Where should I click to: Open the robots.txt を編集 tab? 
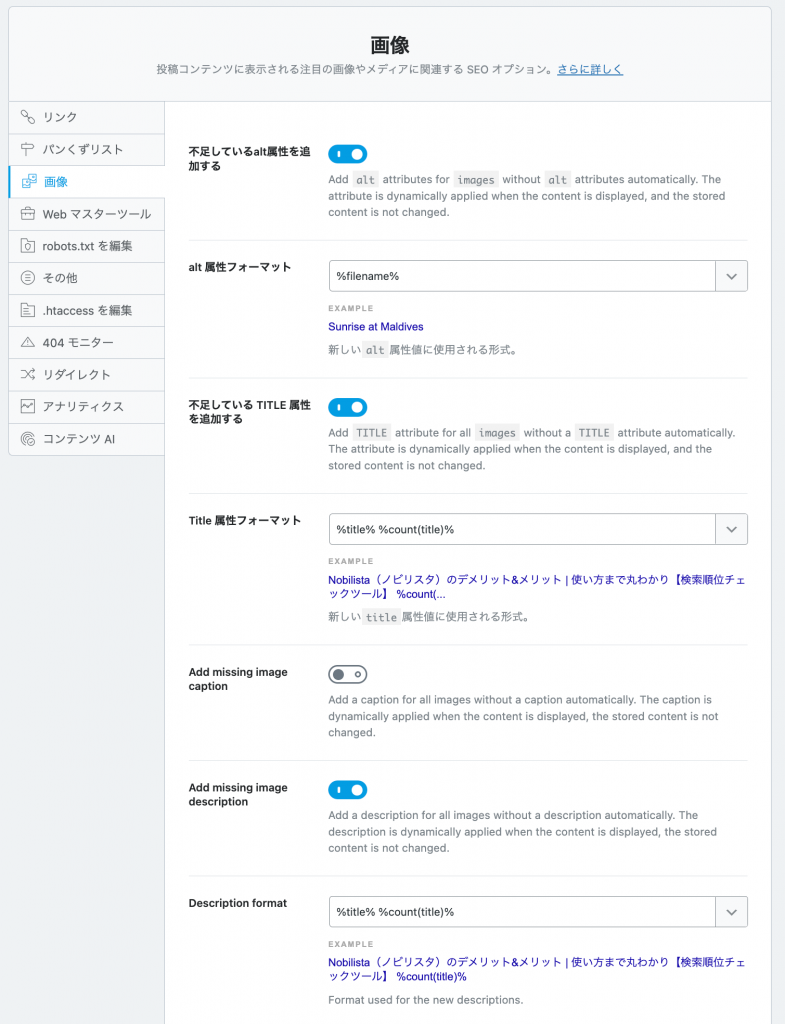pos(86,246)
